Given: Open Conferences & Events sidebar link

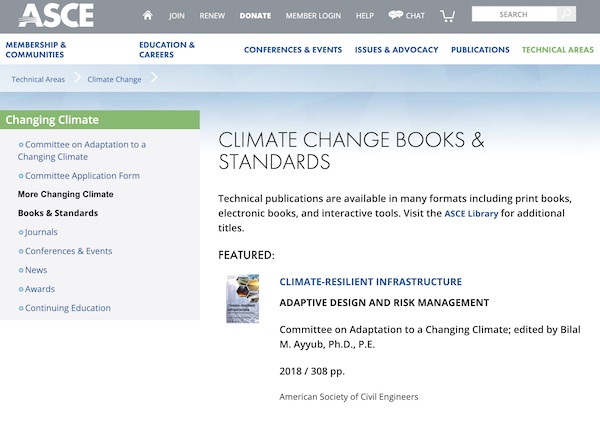Looking at the screenshot, I should (x=65, y=251).
